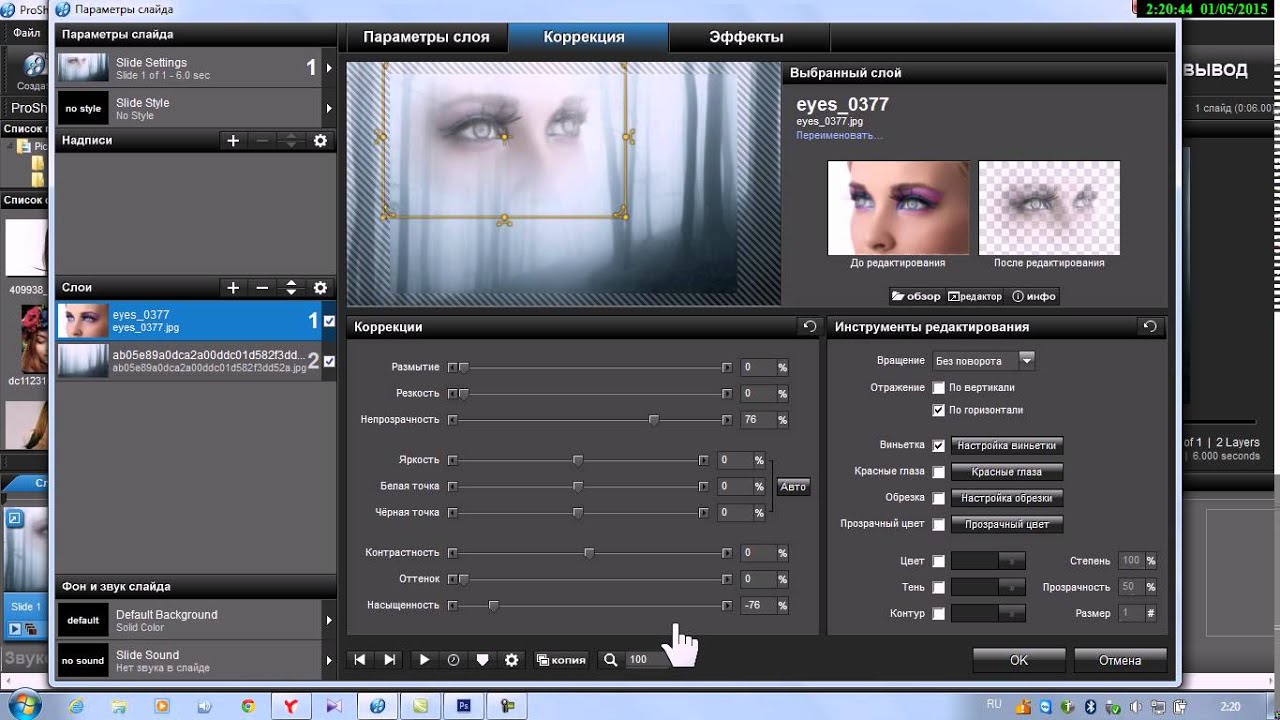Enable Красные глаза checkbox
The width and height of the screenshot is (1280, 720).
click(938, 471)
